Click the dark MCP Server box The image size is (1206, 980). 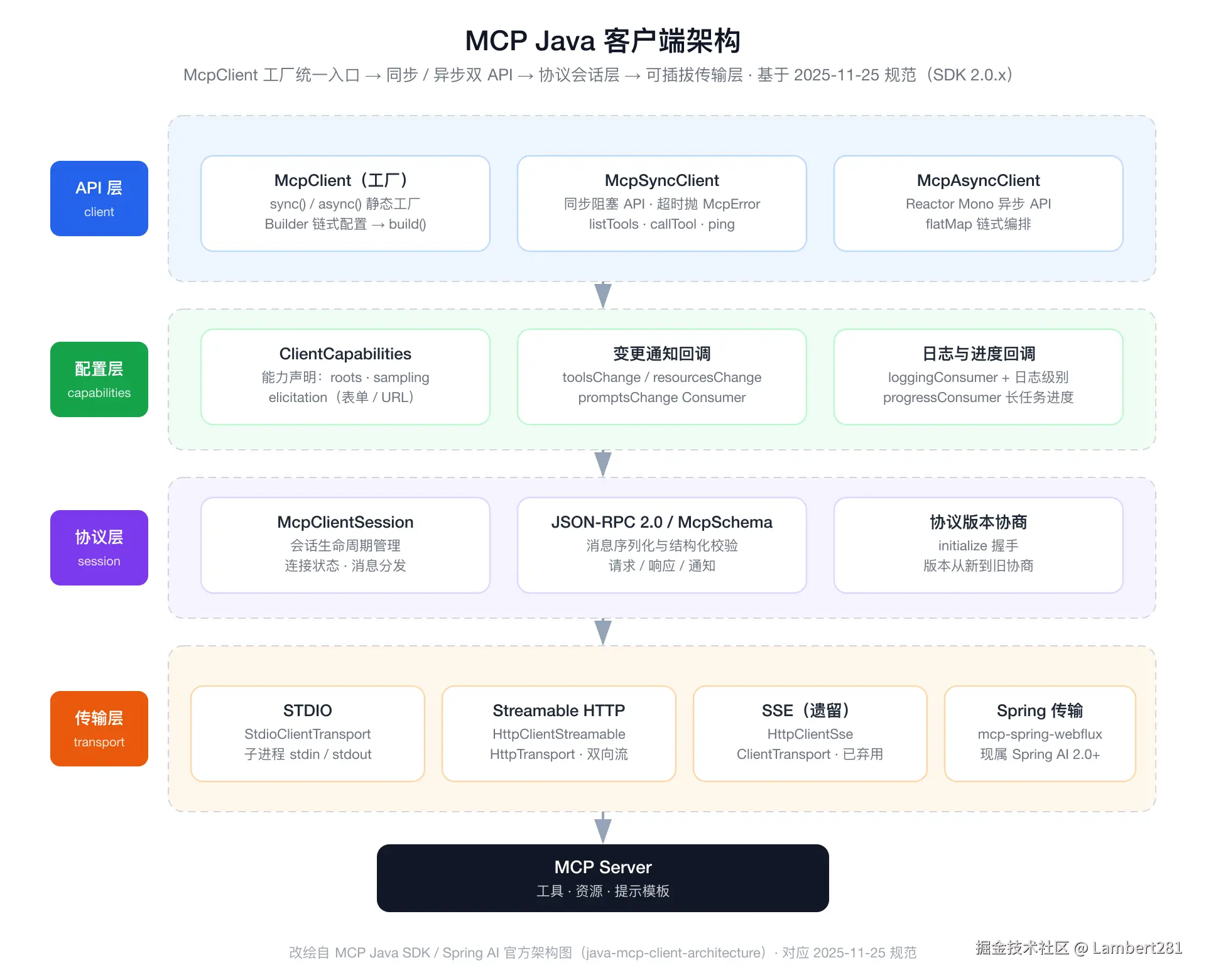[603, 878]
